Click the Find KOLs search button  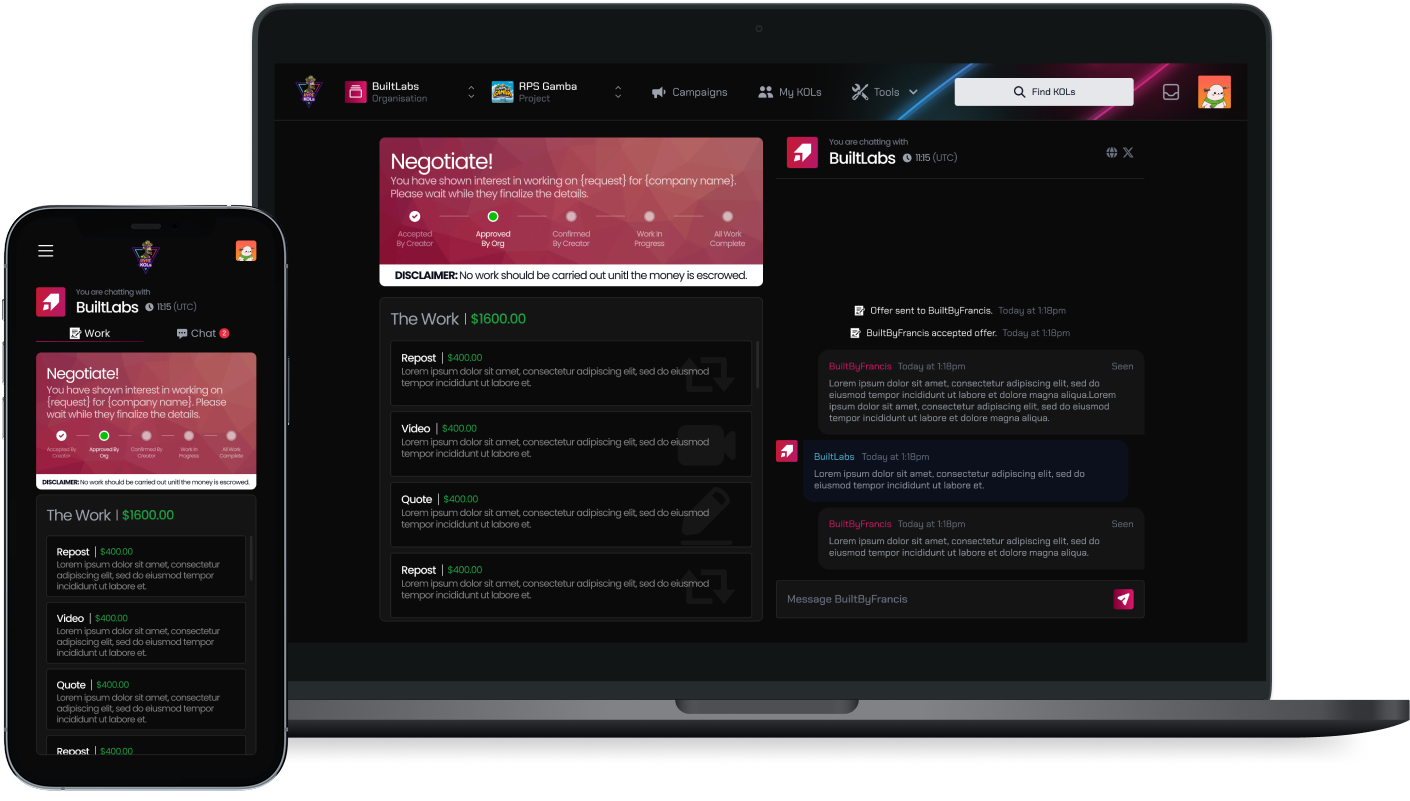(1044, 92)
